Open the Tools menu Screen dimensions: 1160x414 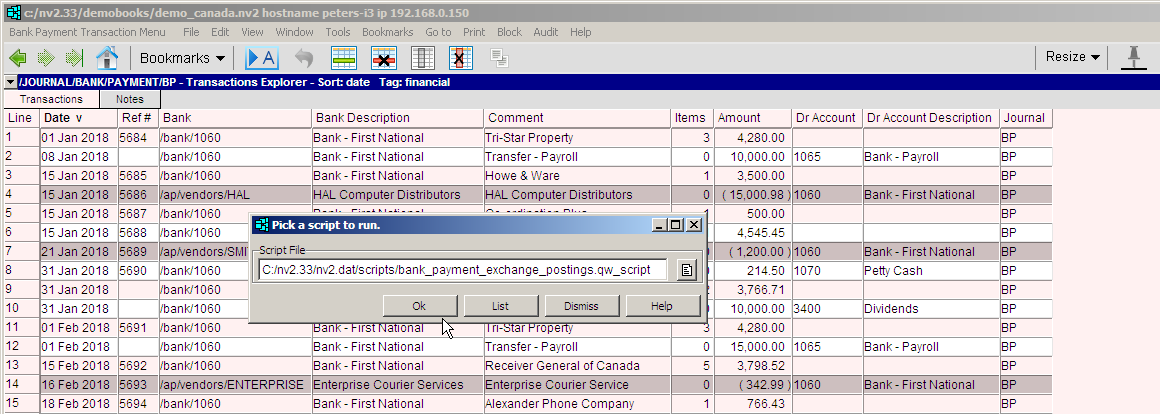[338, 32]
